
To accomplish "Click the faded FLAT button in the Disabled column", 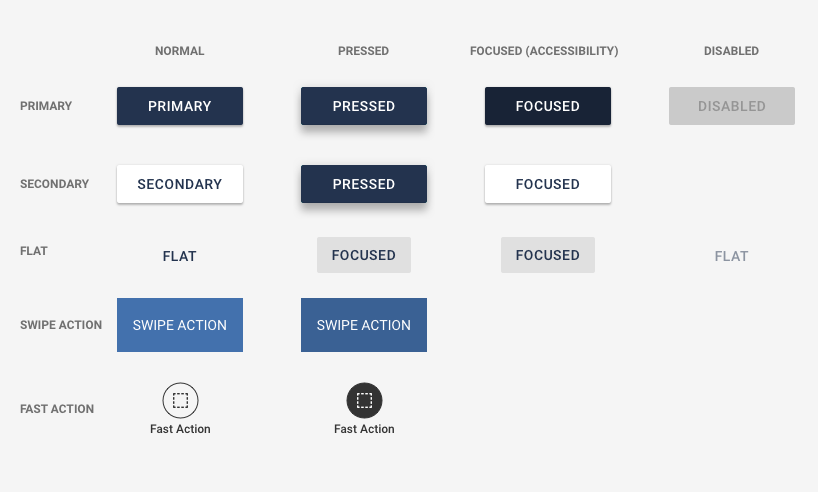I will (732, 256).
